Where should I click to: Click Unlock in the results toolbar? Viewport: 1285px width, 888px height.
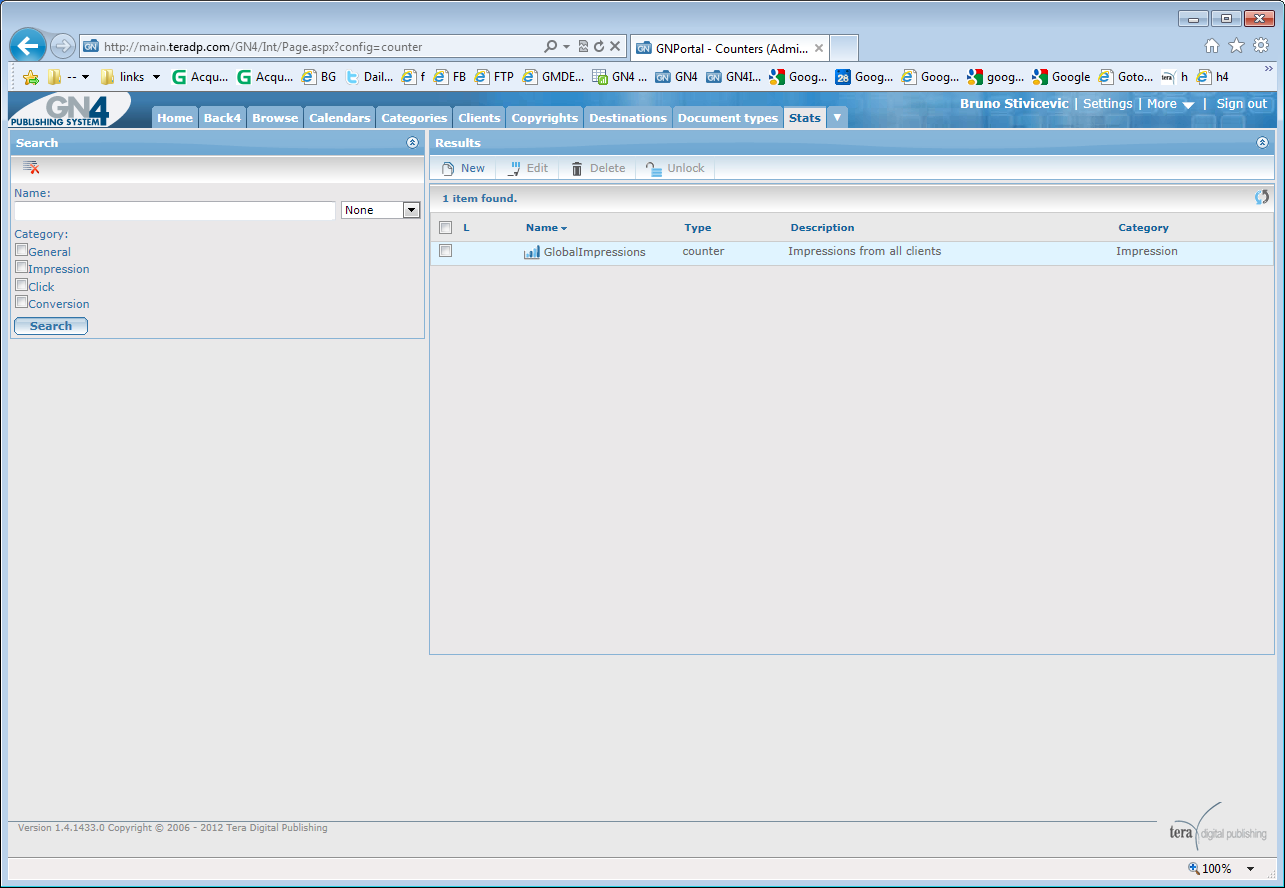point(676,168)
